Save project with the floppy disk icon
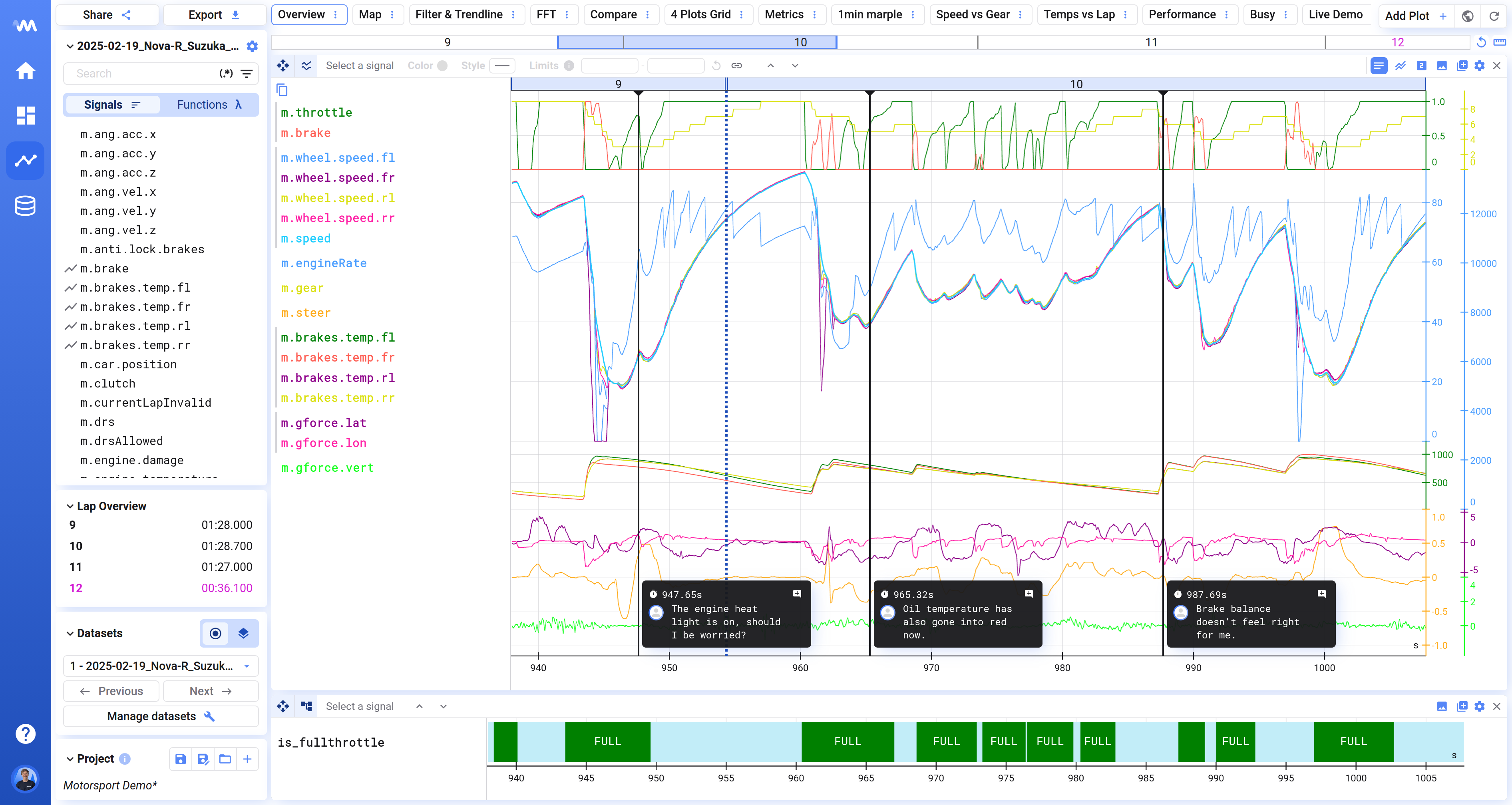The height and width of the screenshot is (805, 1512). [x=180, y=759]
